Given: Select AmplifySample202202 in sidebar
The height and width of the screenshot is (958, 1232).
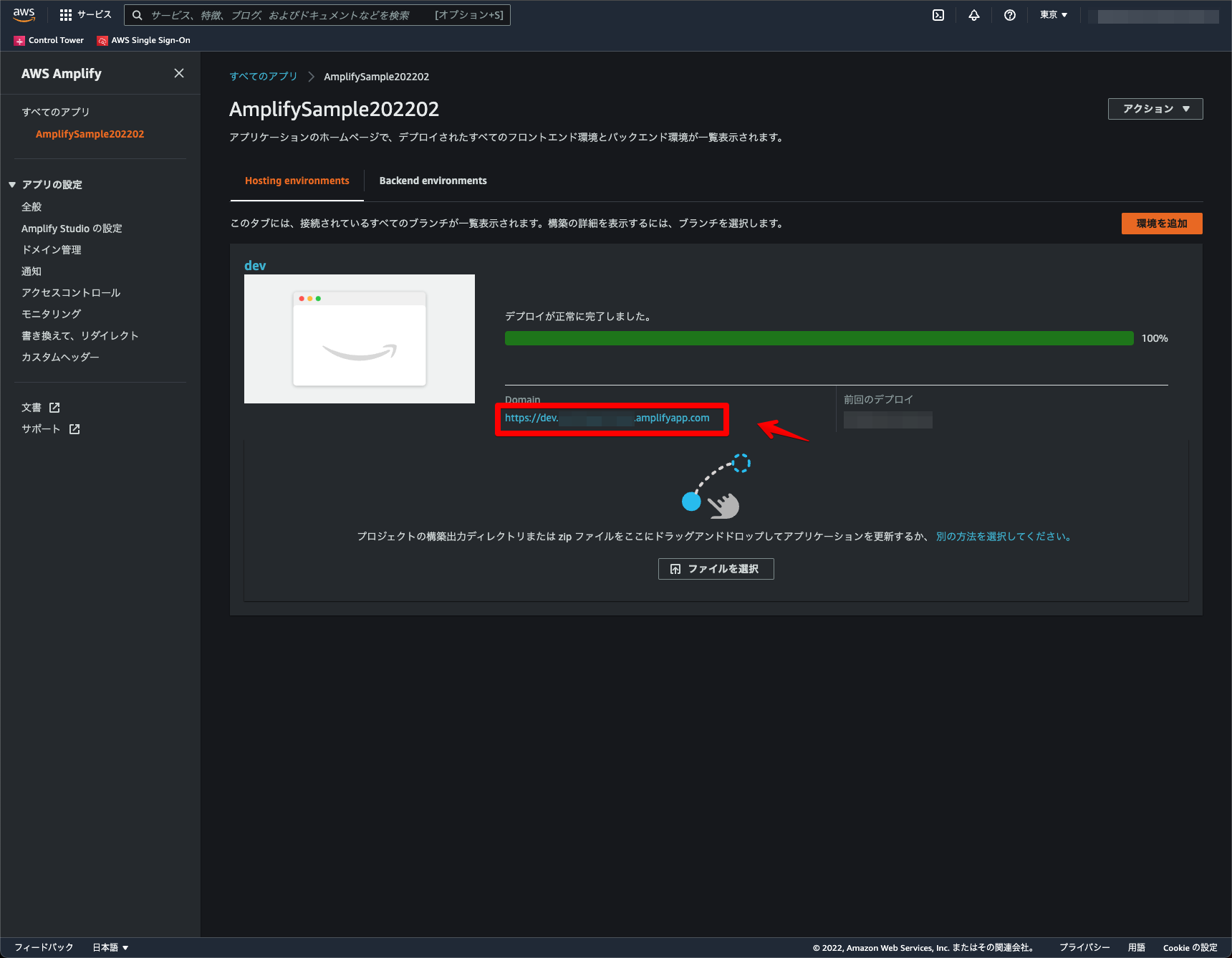Looking at the screenshot, I should pos(90,134).
